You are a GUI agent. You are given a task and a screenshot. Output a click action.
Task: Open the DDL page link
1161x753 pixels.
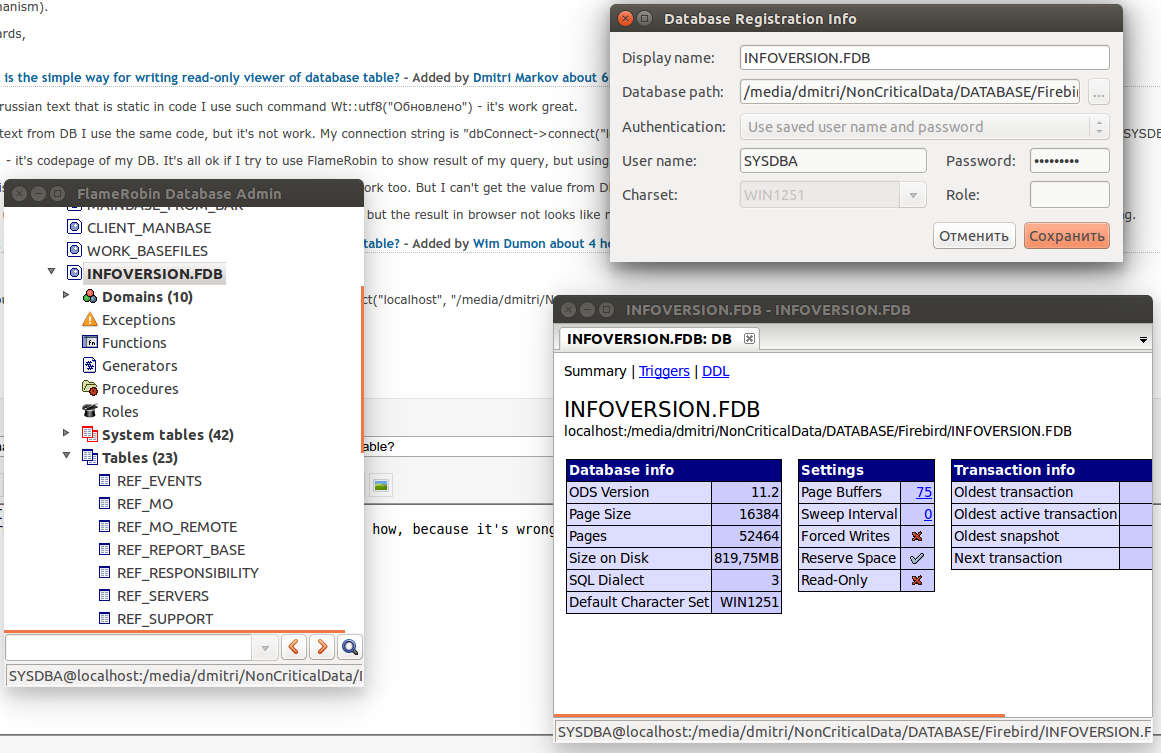715,371
